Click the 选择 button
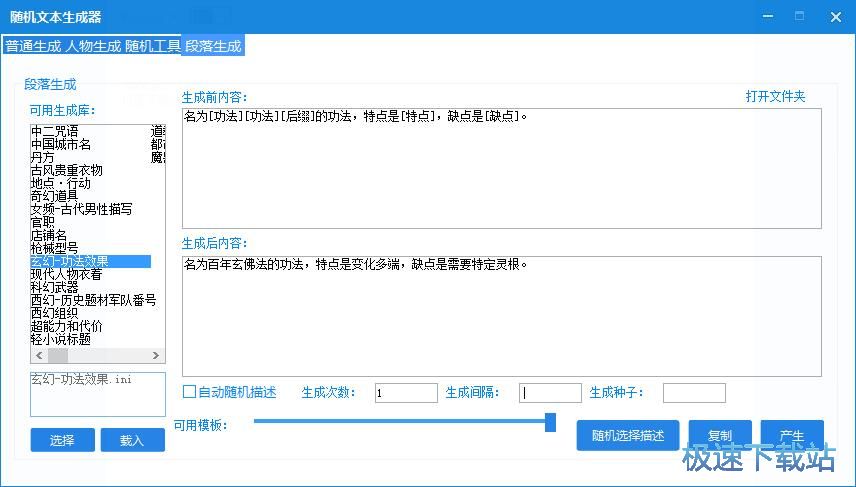 [62, 440]
